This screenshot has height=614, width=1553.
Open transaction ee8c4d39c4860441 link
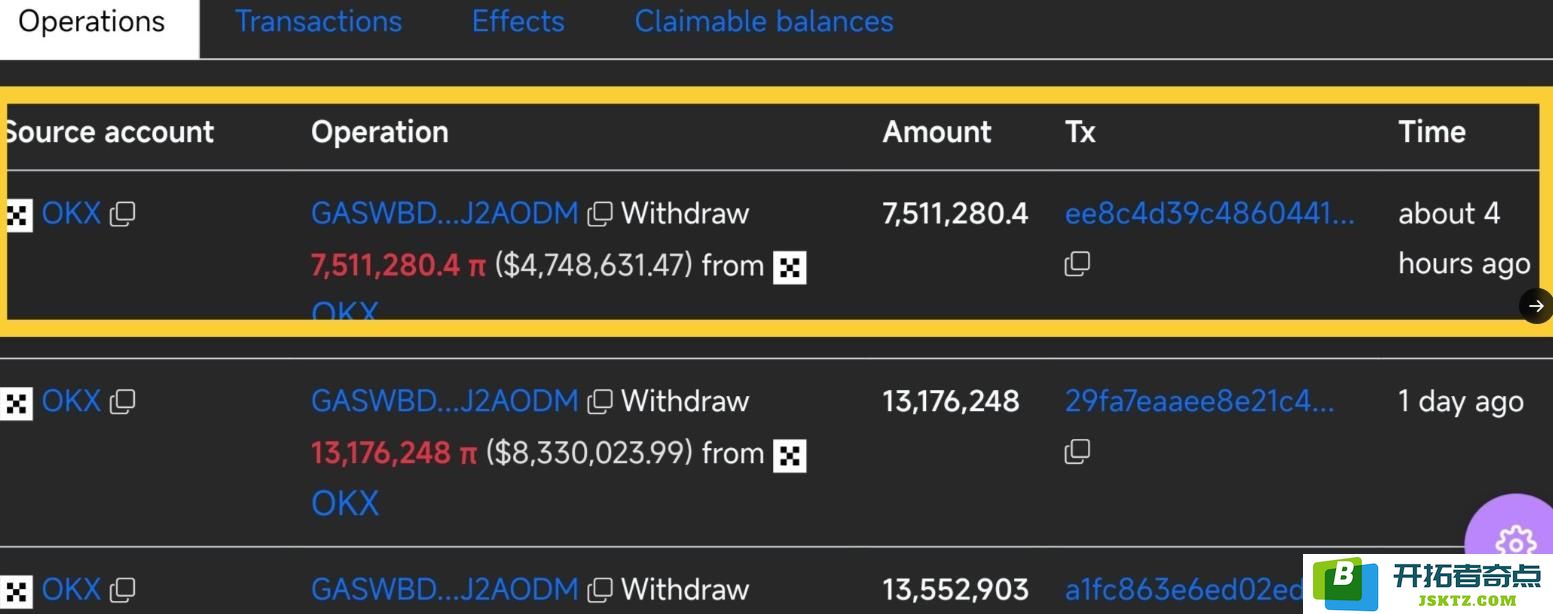(x=1210, y=213)
